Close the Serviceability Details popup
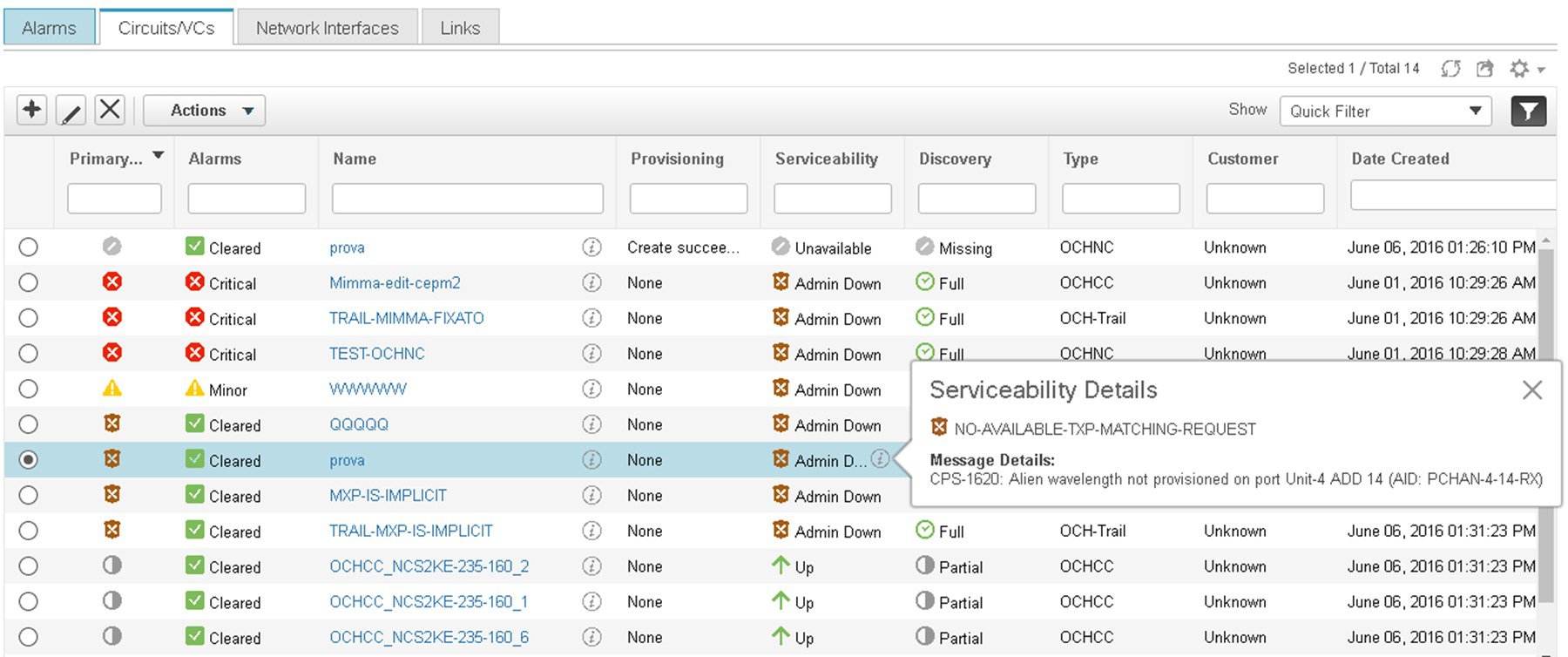This screenshot has width=1568, height=657. click(1531, 390)
